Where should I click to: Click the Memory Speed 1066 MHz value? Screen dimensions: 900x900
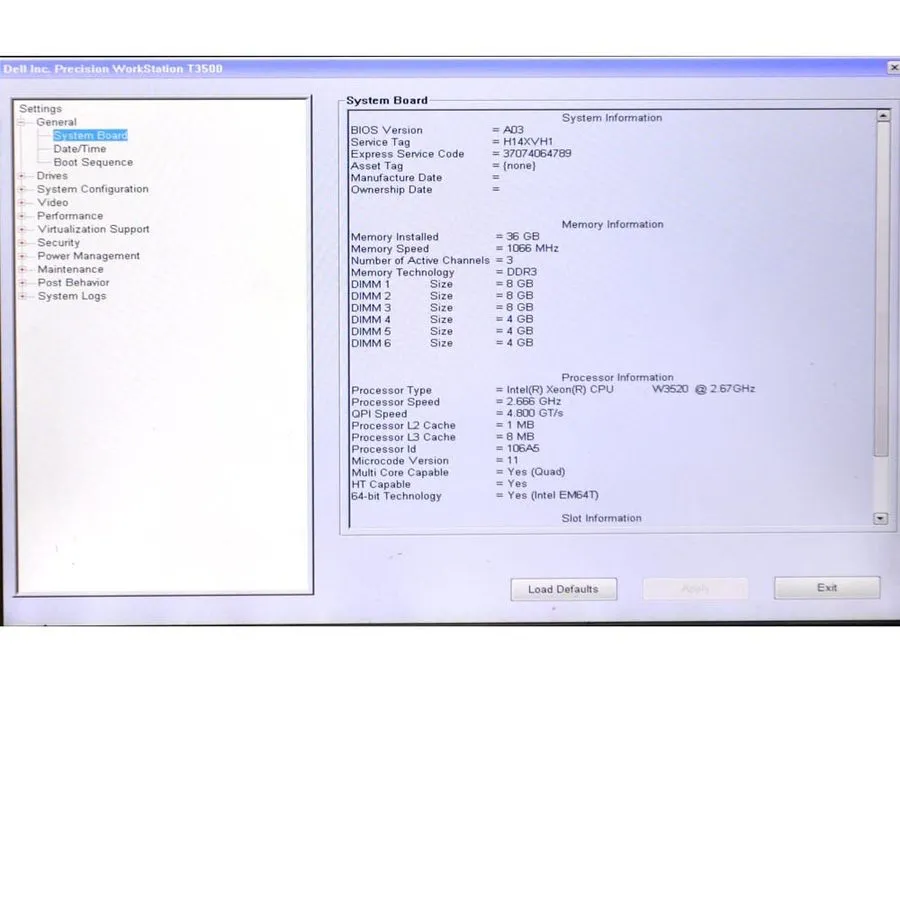[533, 248]
